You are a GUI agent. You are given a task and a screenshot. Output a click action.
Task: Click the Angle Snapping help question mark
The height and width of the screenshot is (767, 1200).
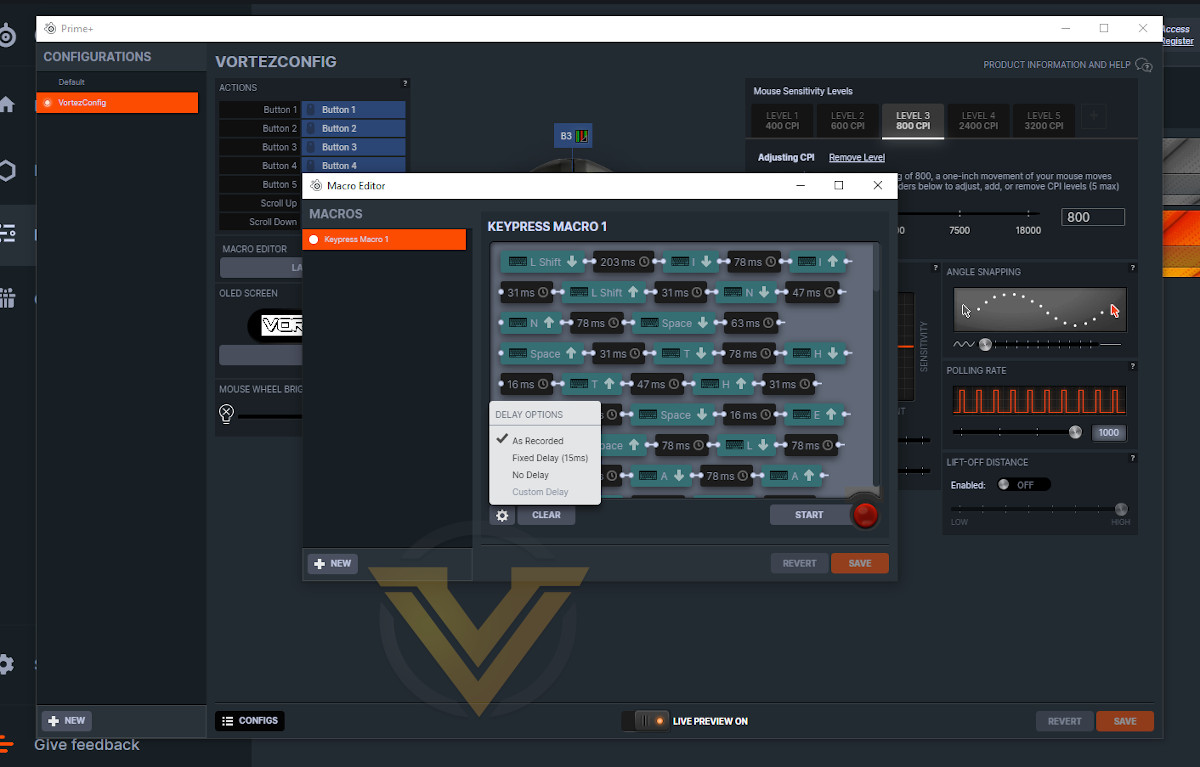1132,268
